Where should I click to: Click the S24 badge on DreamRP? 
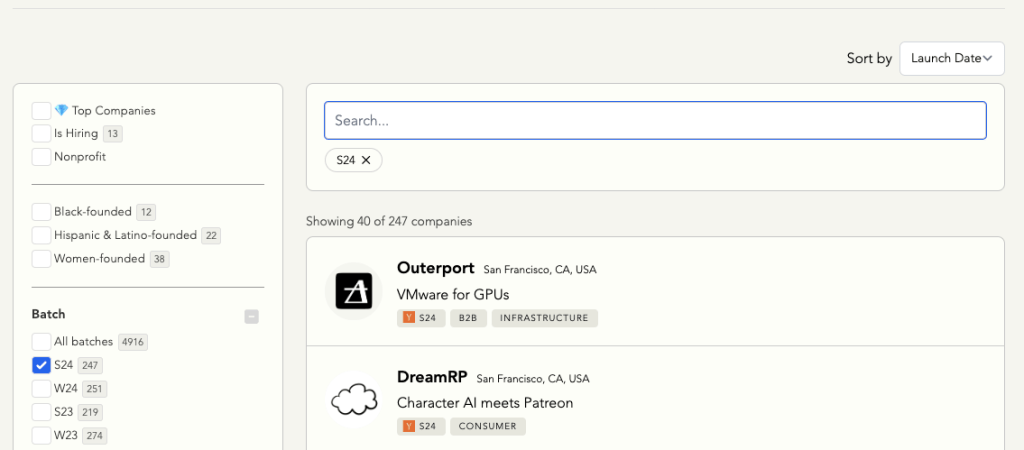421,426
